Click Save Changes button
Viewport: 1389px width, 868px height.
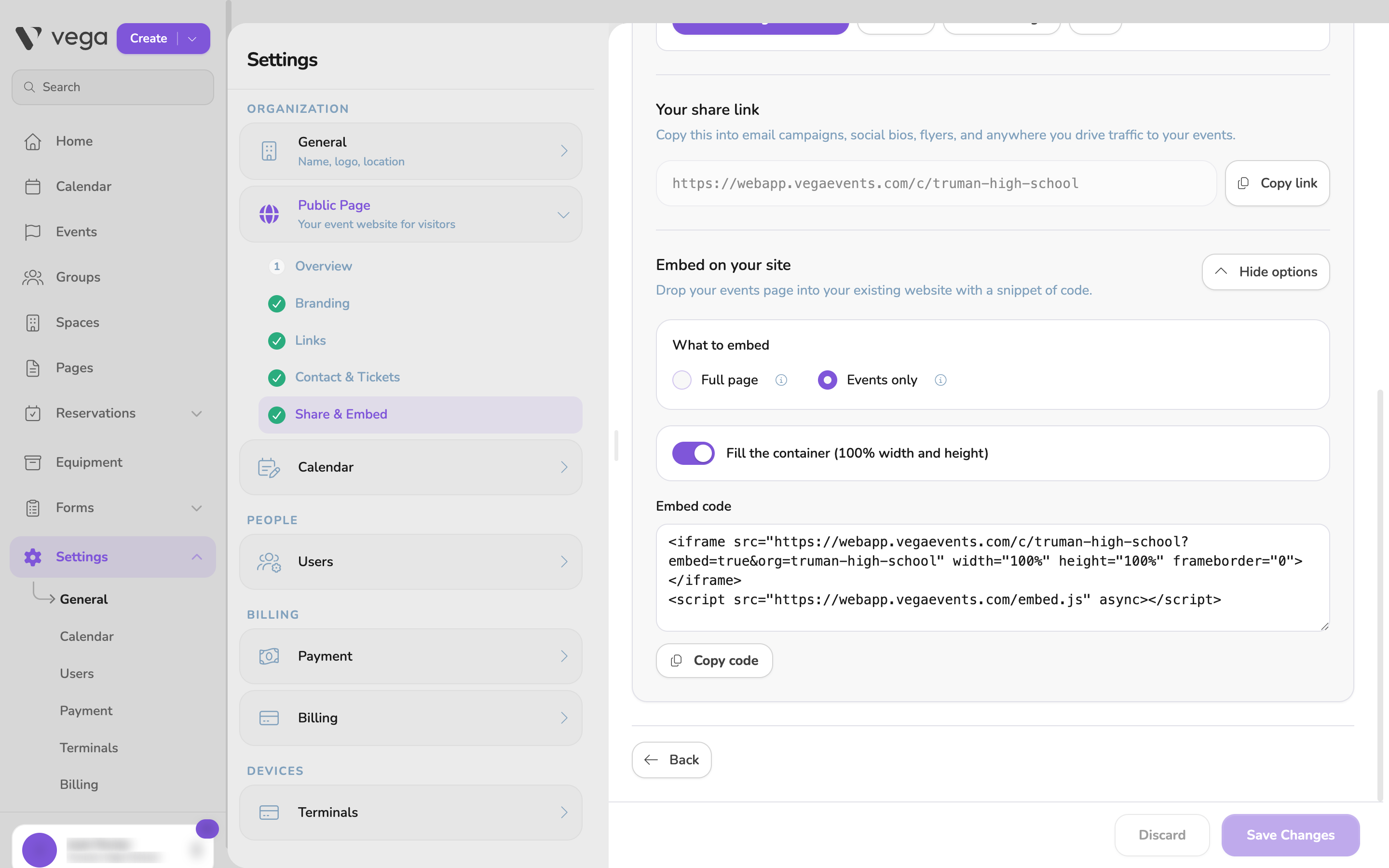coord(1290,835)
